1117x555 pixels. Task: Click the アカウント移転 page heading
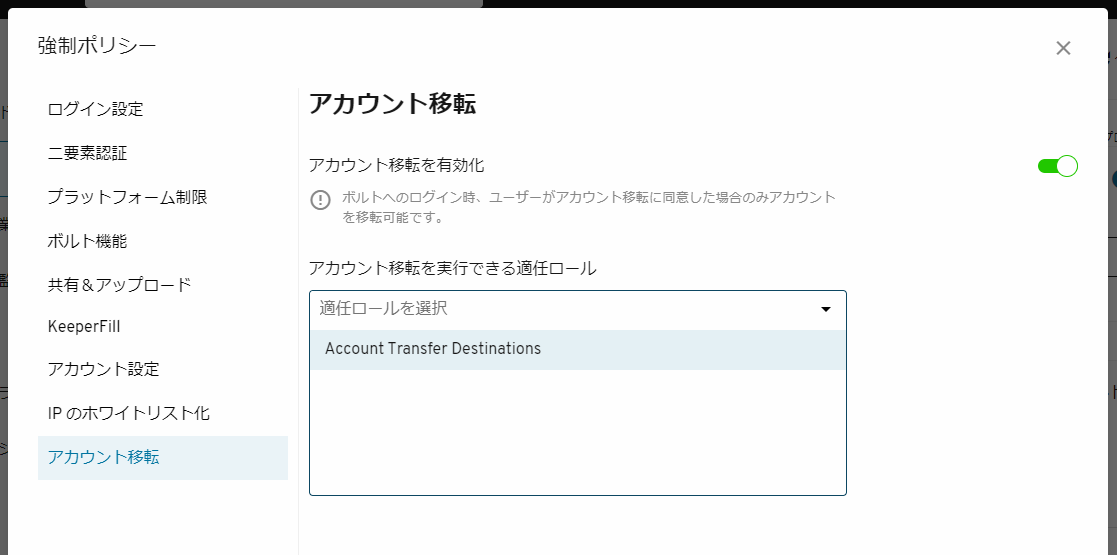click(392, 105)
